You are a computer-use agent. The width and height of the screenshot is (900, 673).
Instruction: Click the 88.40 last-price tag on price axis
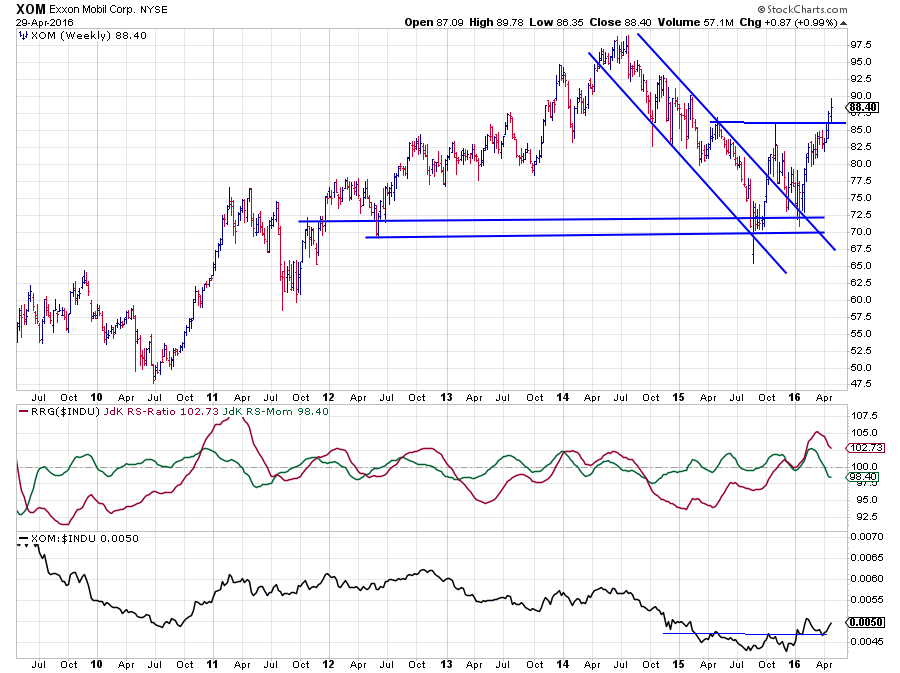863,107
